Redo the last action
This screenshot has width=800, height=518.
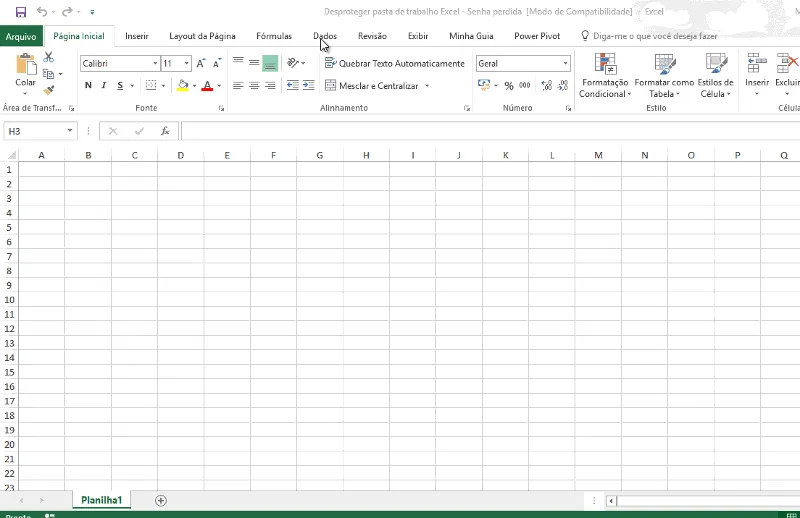click(x=67, y=12)
